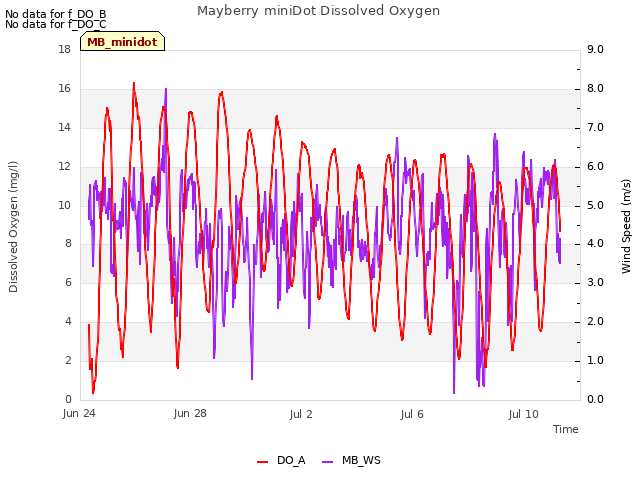Screen dimensions: 640x480
Task: Click the purple MB_WS legend swatch
Action: click(327, 462)
